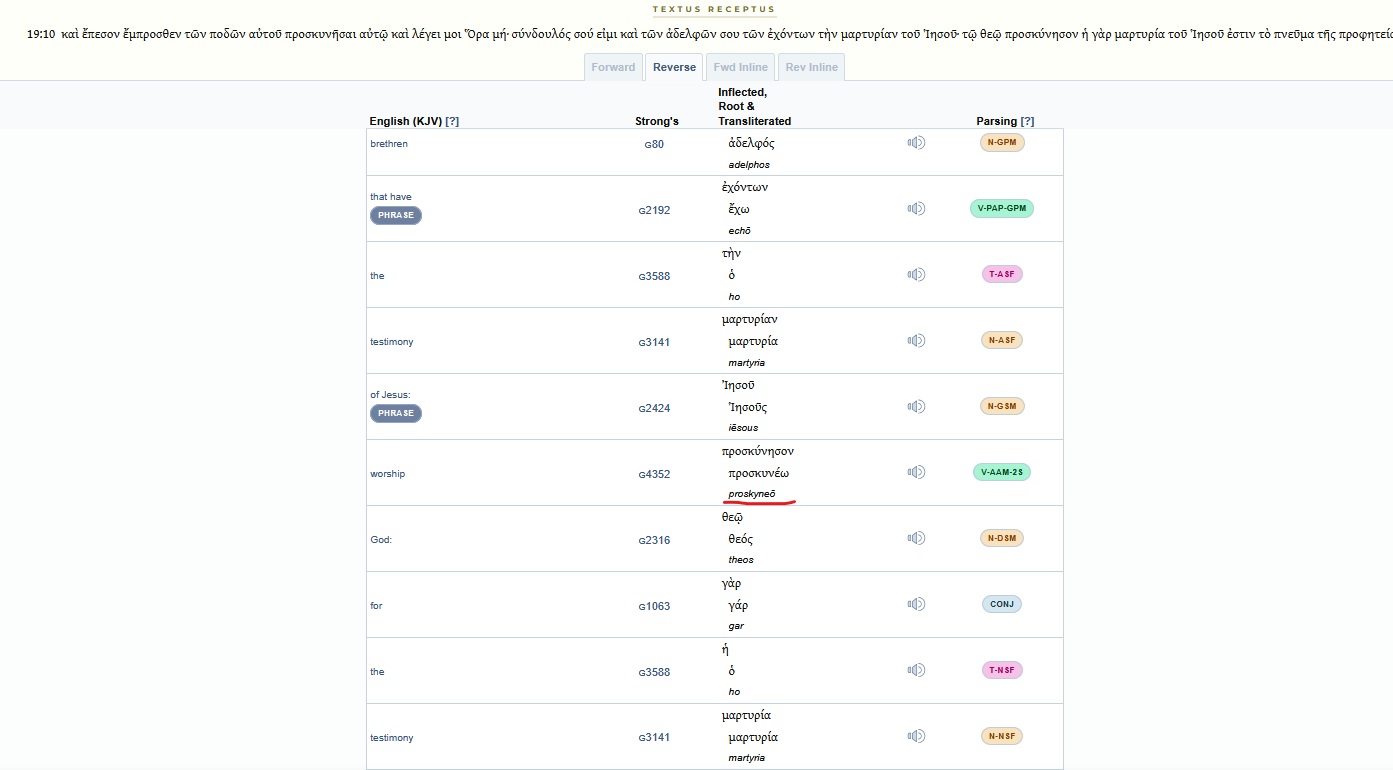Click the inflected Greek word προσκύνησον

758,452
